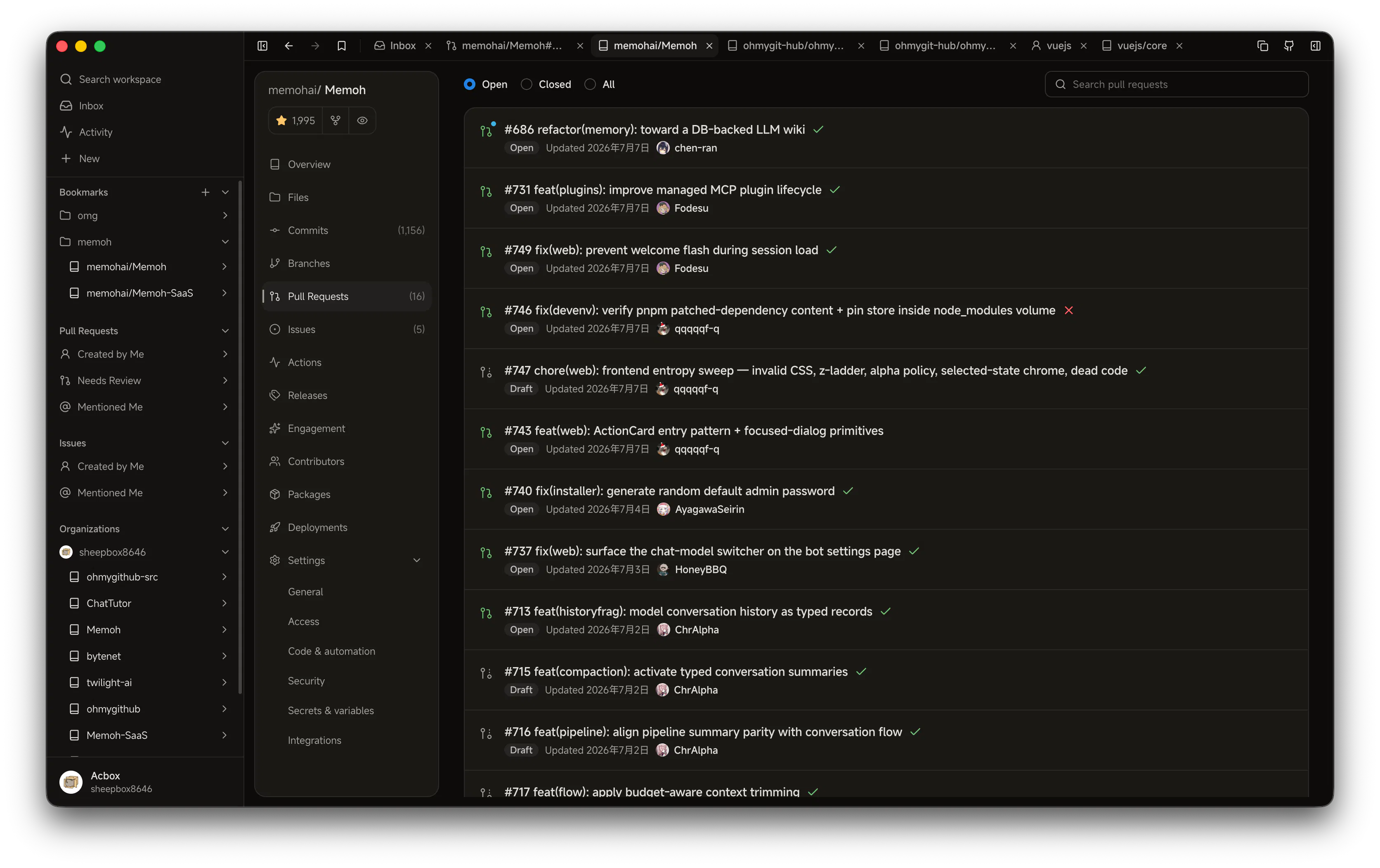Select the All pull requests radio button
The image size is (1380, 868).
590,84
